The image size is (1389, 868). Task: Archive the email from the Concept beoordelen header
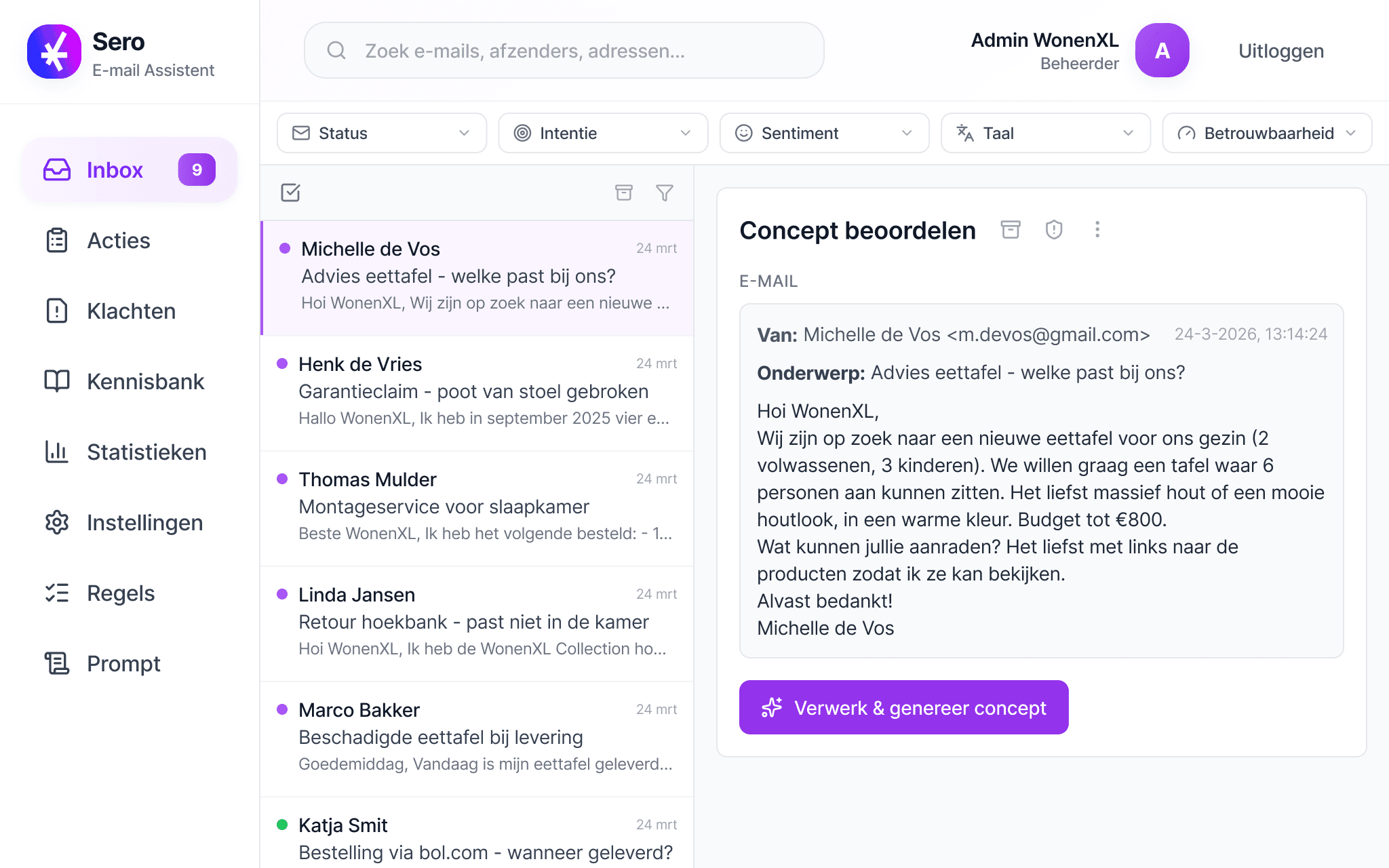pyautogui.click(x=1011, y=230)
